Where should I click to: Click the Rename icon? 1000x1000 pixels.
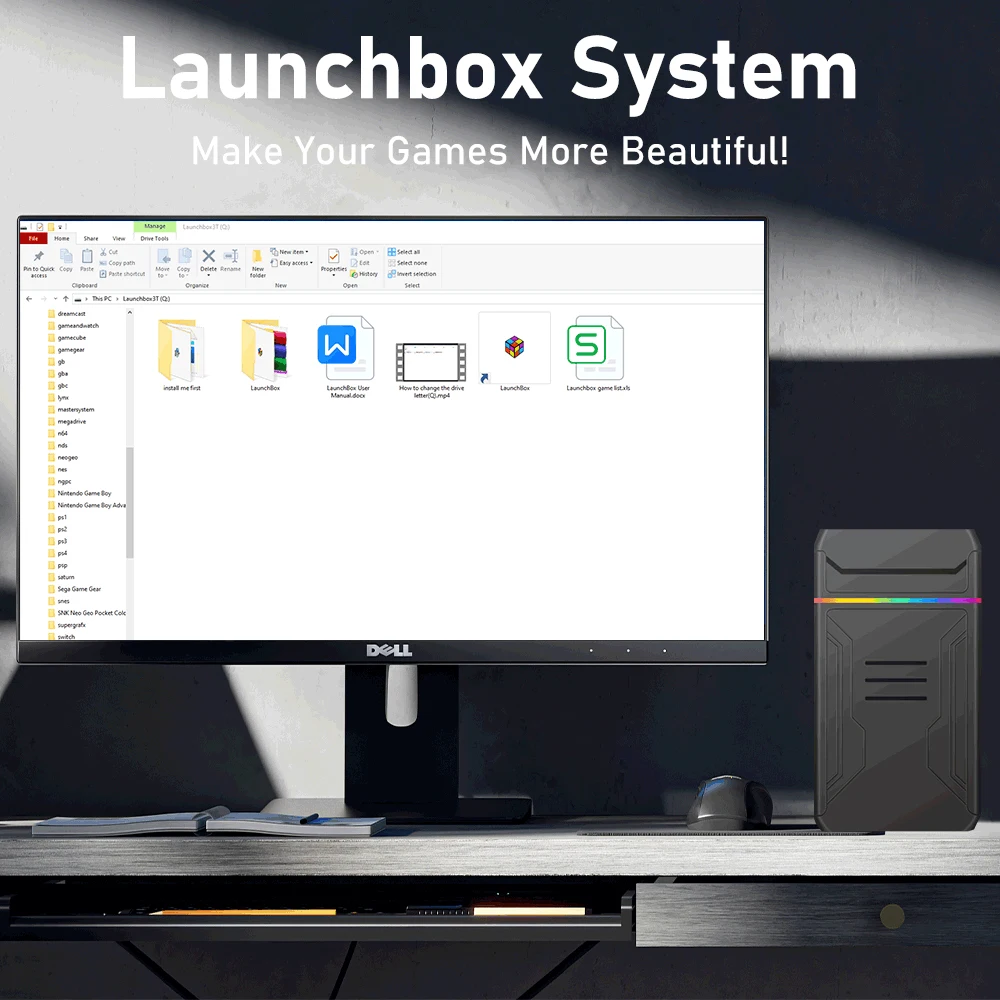pos(231,256)
